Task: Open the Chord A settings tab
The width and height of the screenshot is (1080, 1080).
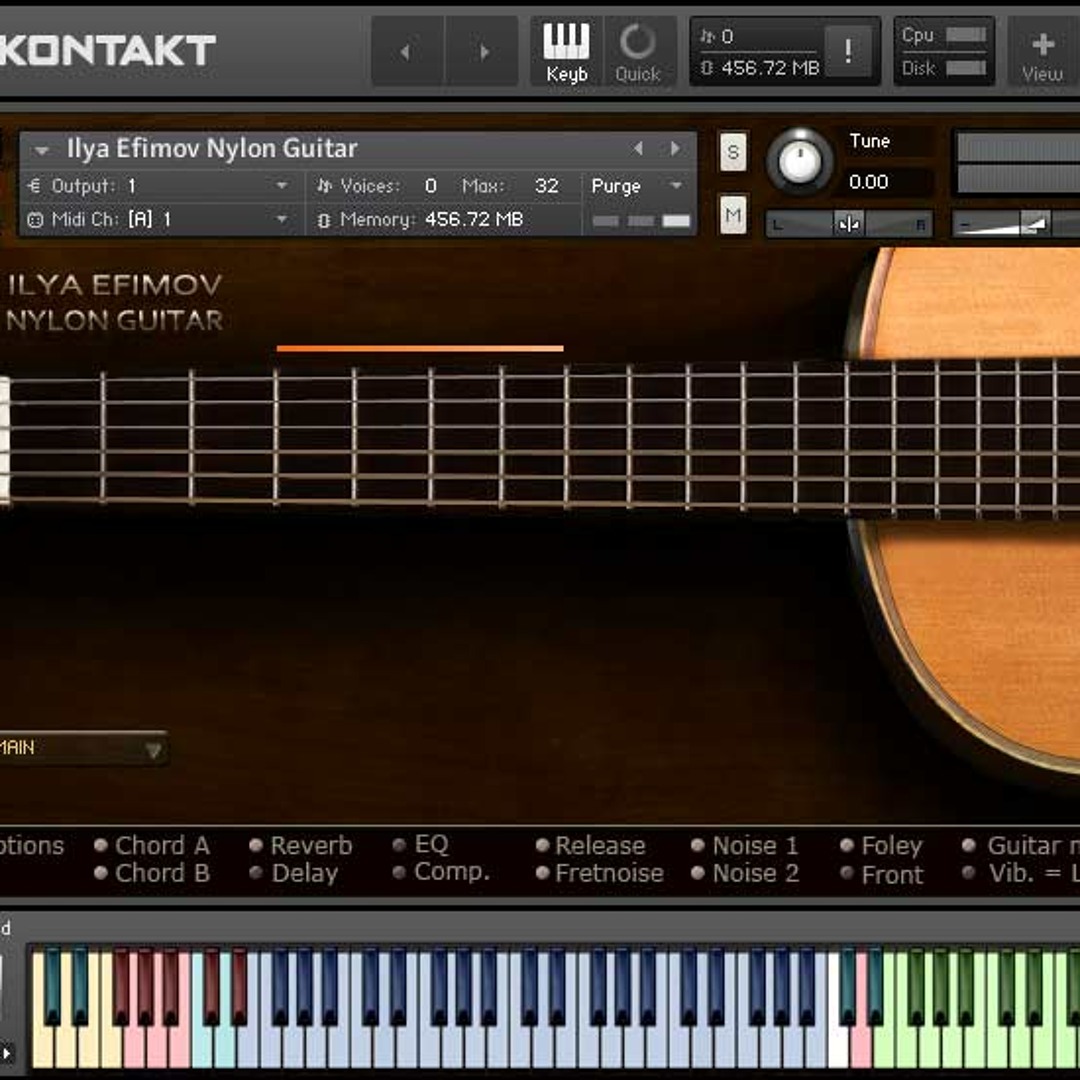Action: point(161,846)
